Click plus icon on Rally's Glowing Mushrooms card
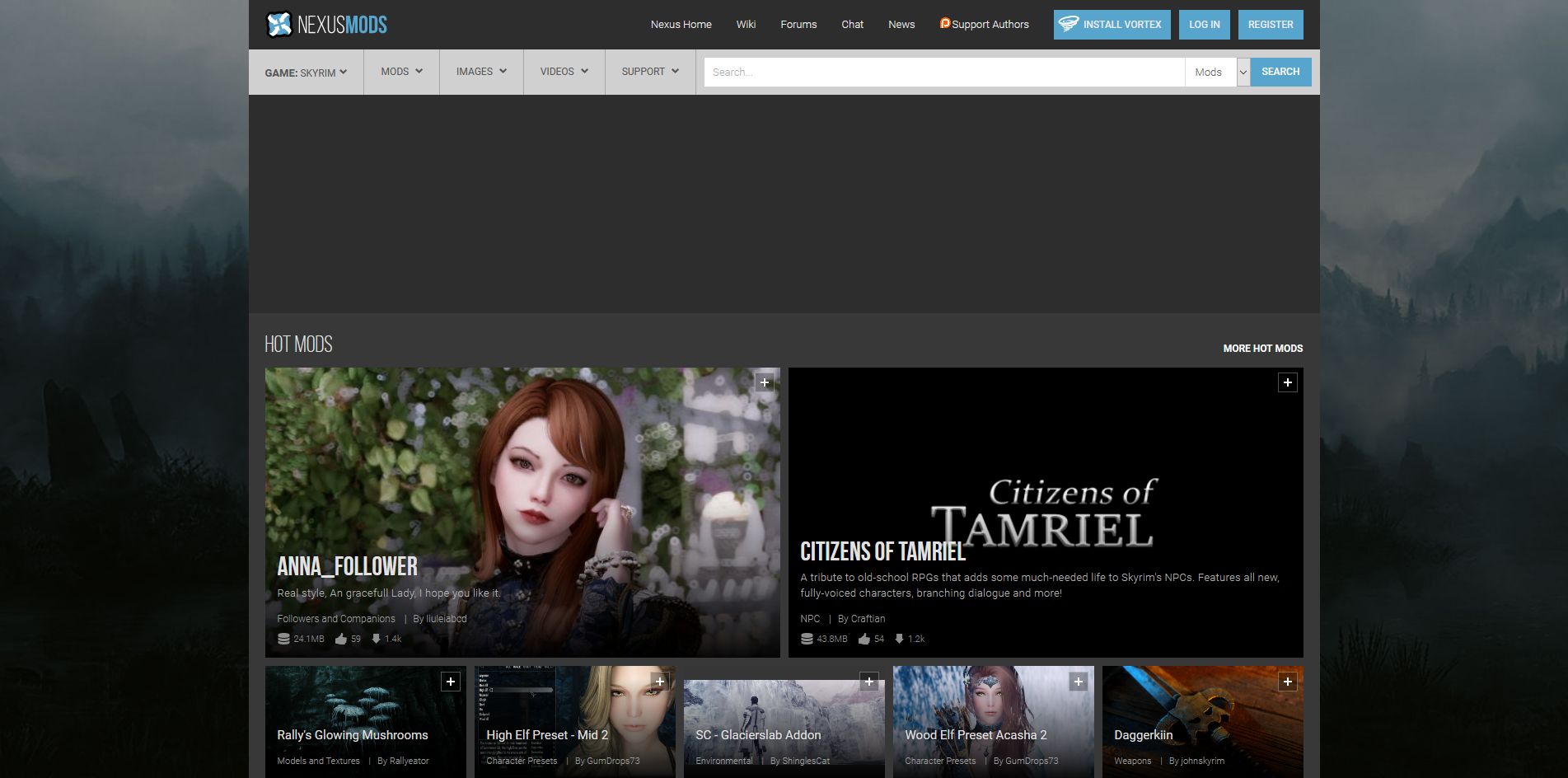Screen dimensions: 1568x778 (x=450, y=682)
